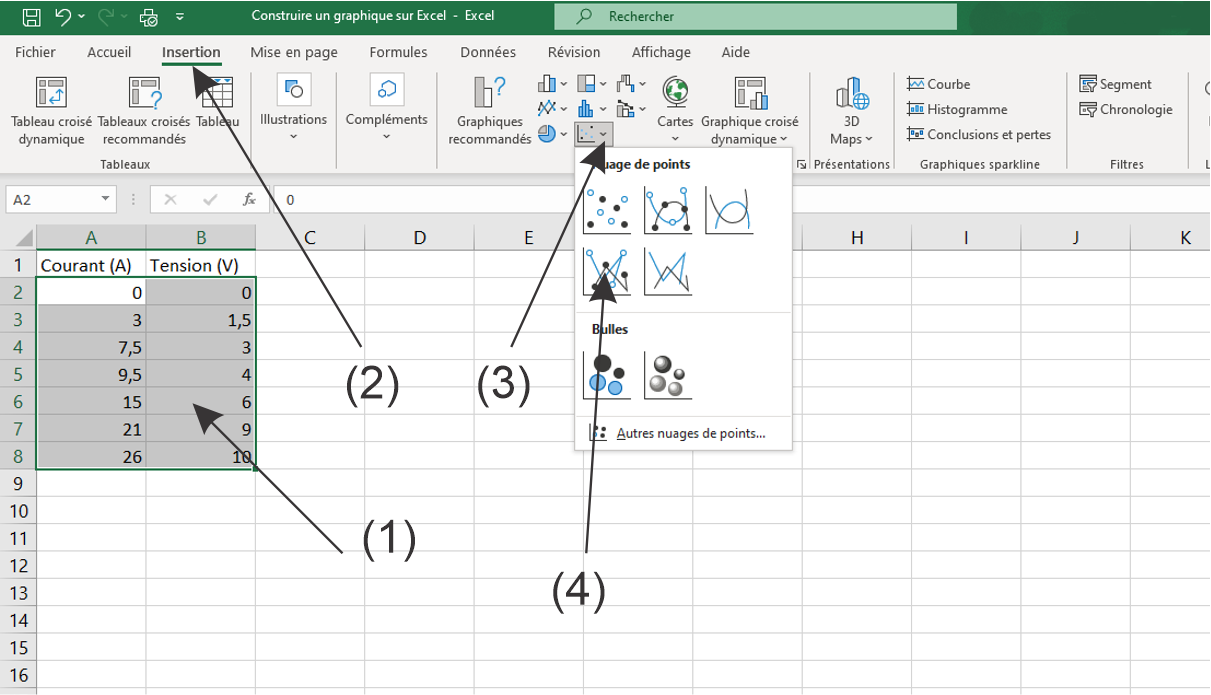Click the Graphiques recommandés icon
The width and height of the screenshot is (1211, 695).
(489, 93)
